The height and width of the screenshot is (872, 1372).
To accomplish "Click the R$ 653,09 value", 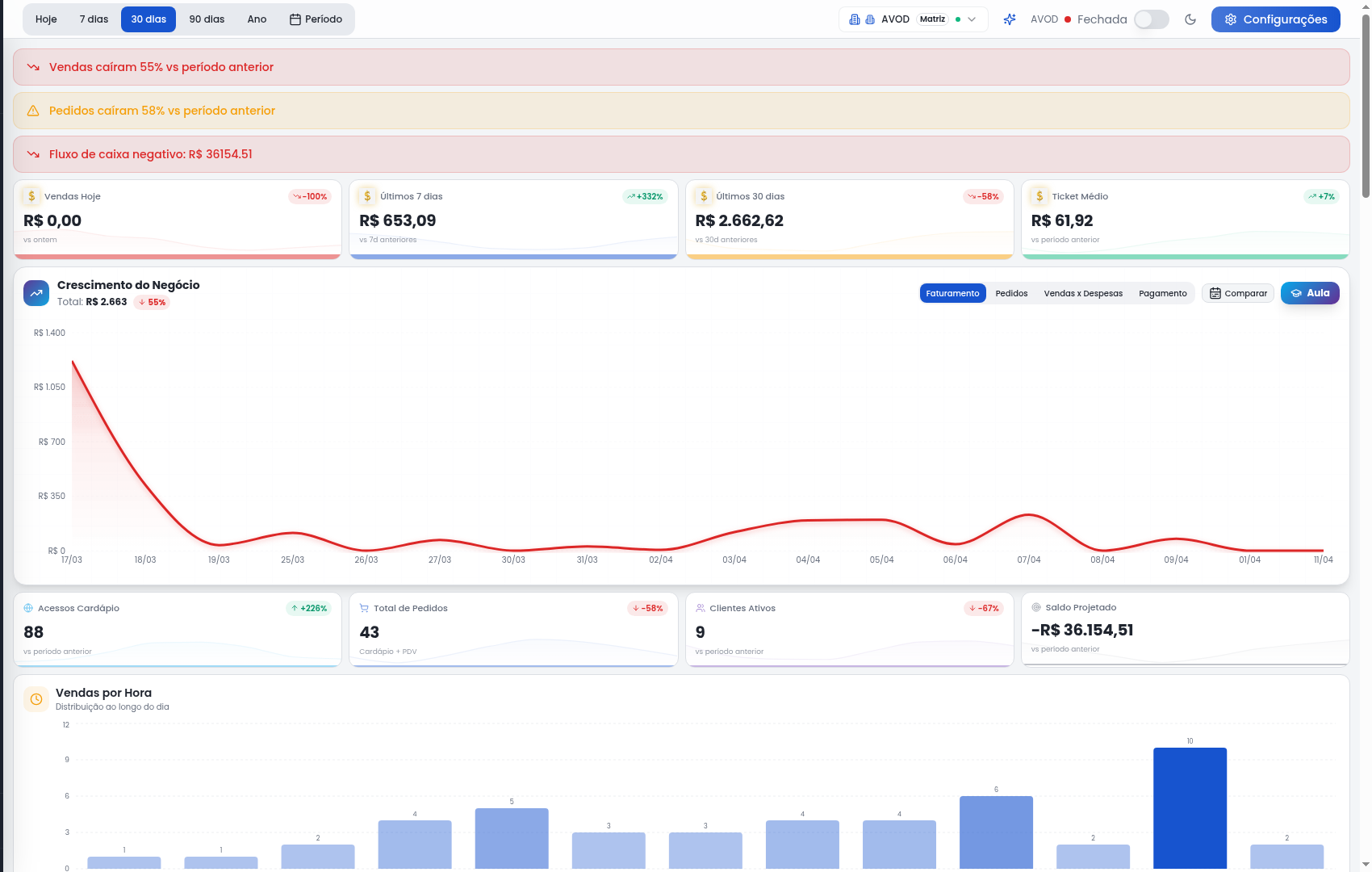I will tap(398, 220).
